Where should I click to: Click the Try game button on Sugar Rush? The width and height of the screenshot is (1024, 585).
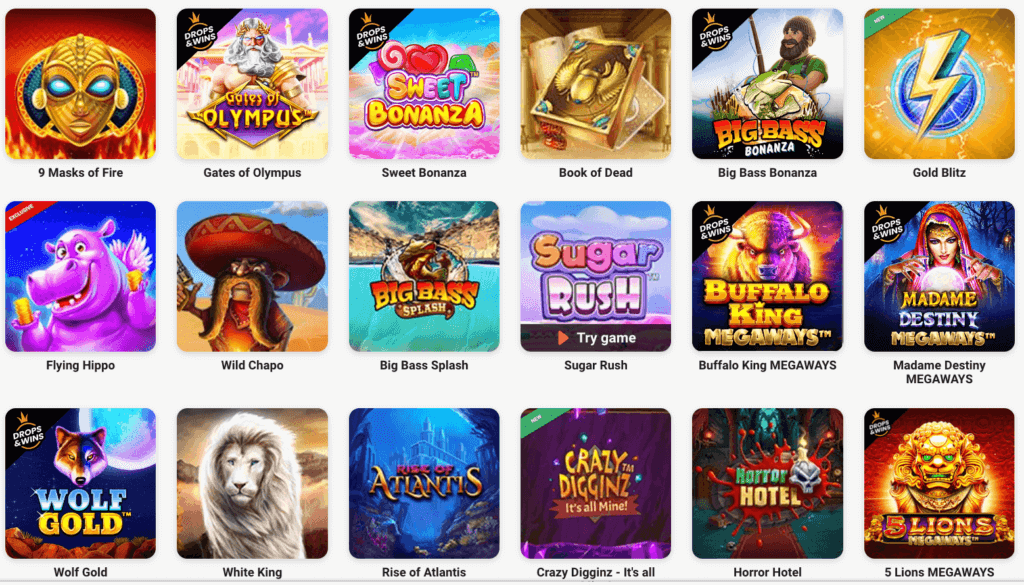tap(596, 338)
